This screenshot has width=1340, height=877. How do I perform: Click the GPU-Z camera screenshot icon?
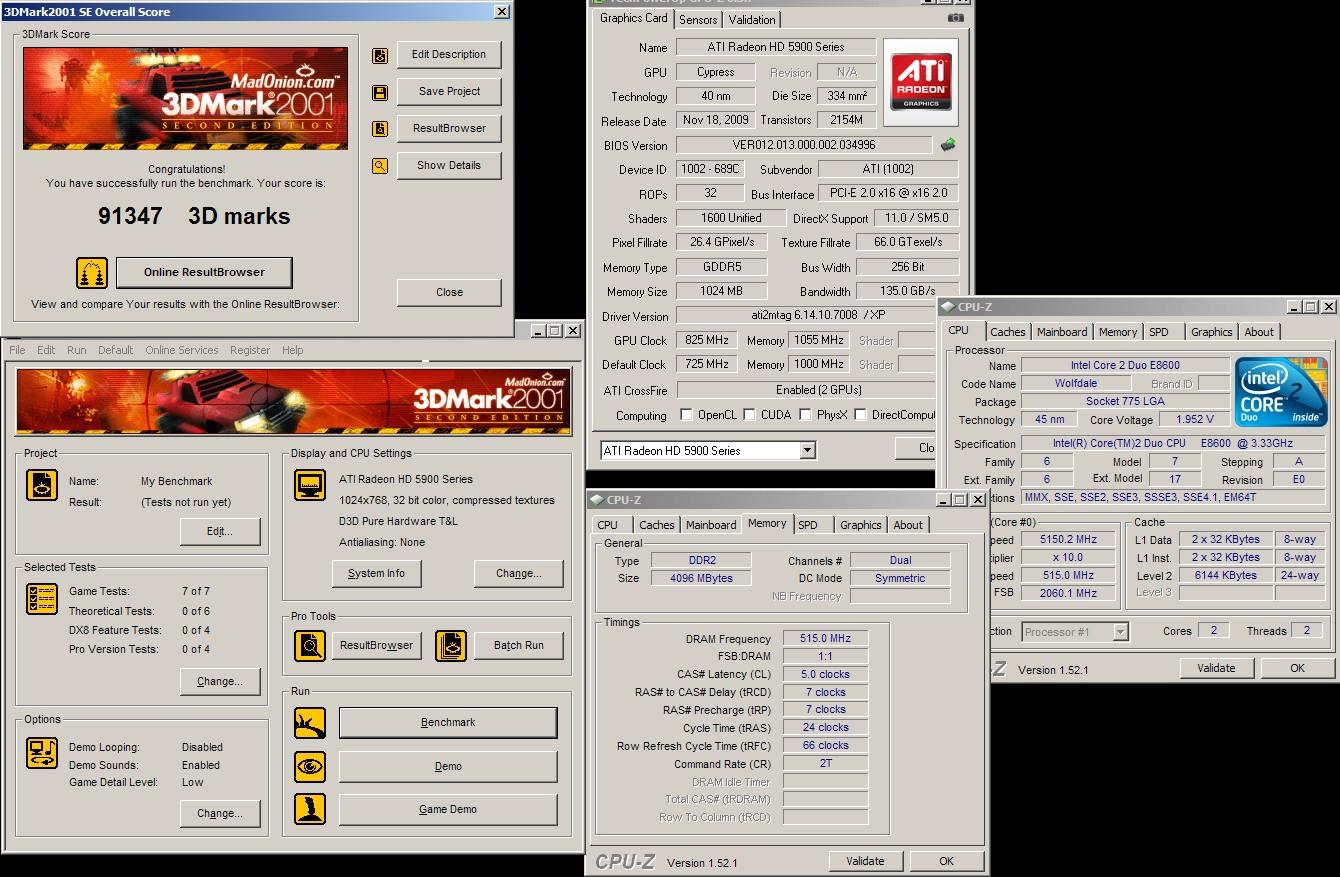click(x=956, y=17)
